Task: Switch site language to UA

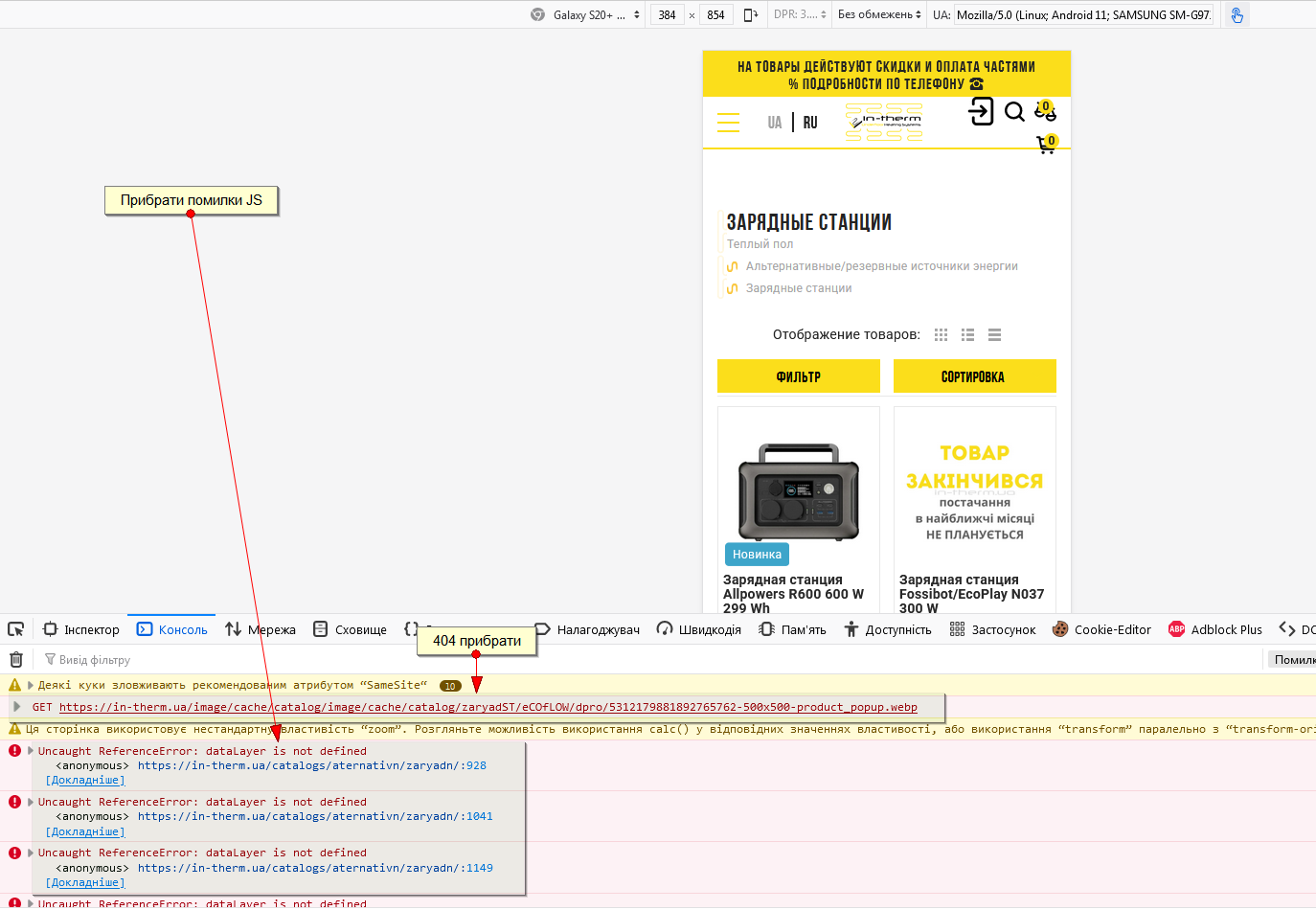Action: point(774,123)
